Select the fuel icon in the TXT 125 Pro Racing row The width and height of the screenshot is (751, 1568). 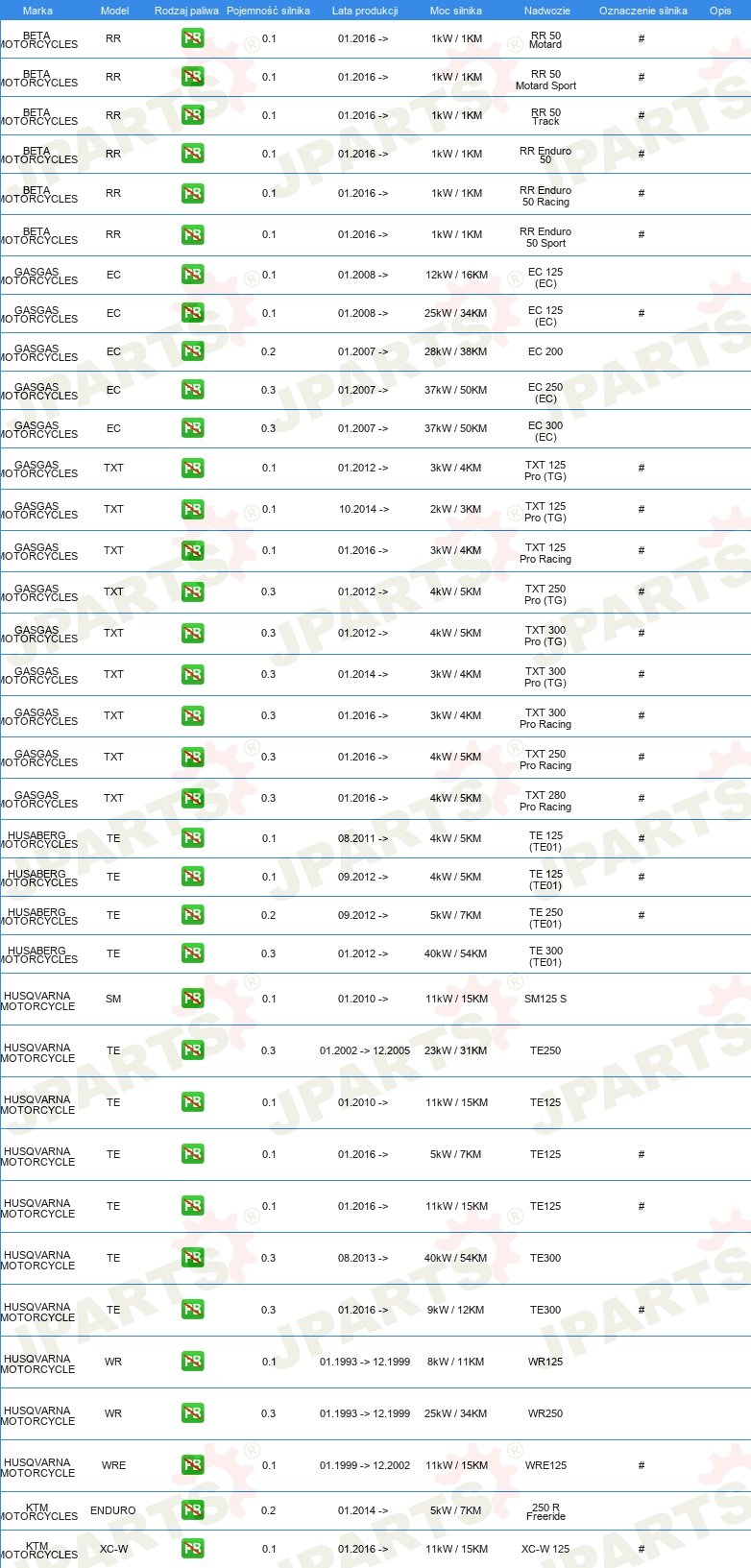point(193,551)
